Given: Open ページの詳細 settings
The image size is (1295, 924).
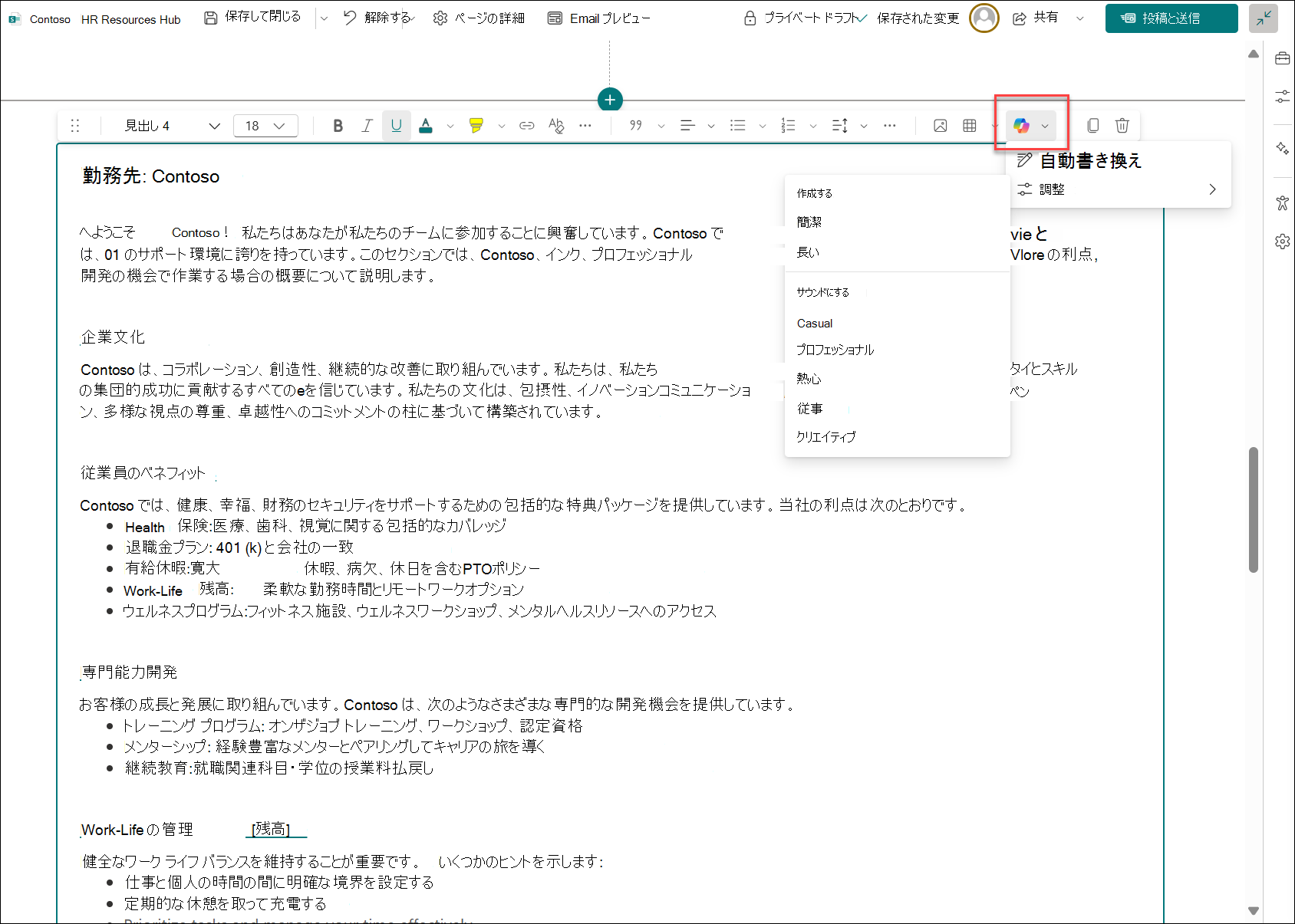Looking at the screenshot, I should 479,18.
